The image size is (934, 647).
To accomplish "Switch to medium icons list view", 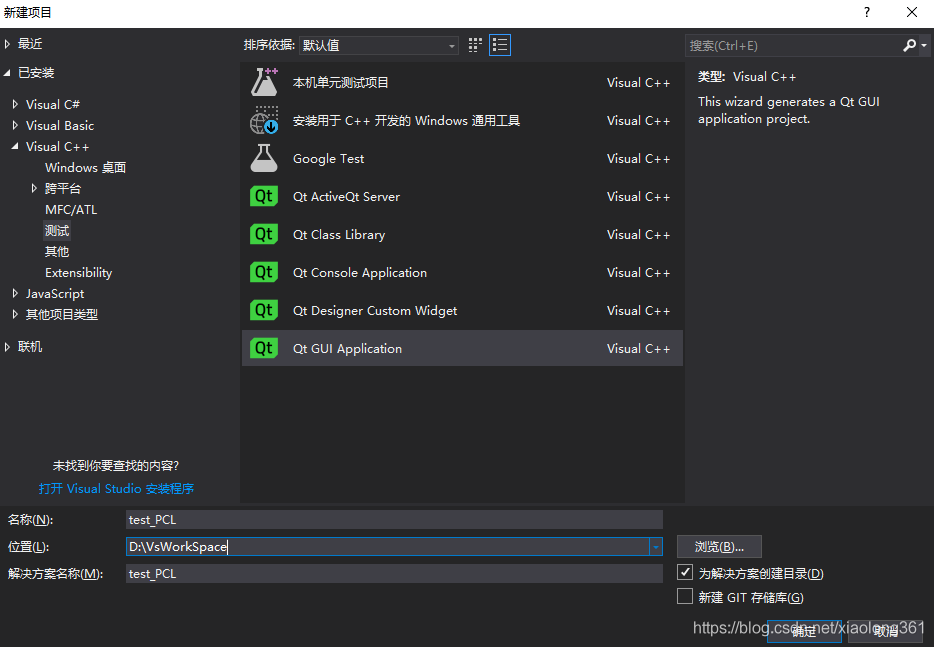I will pos(500,45).
